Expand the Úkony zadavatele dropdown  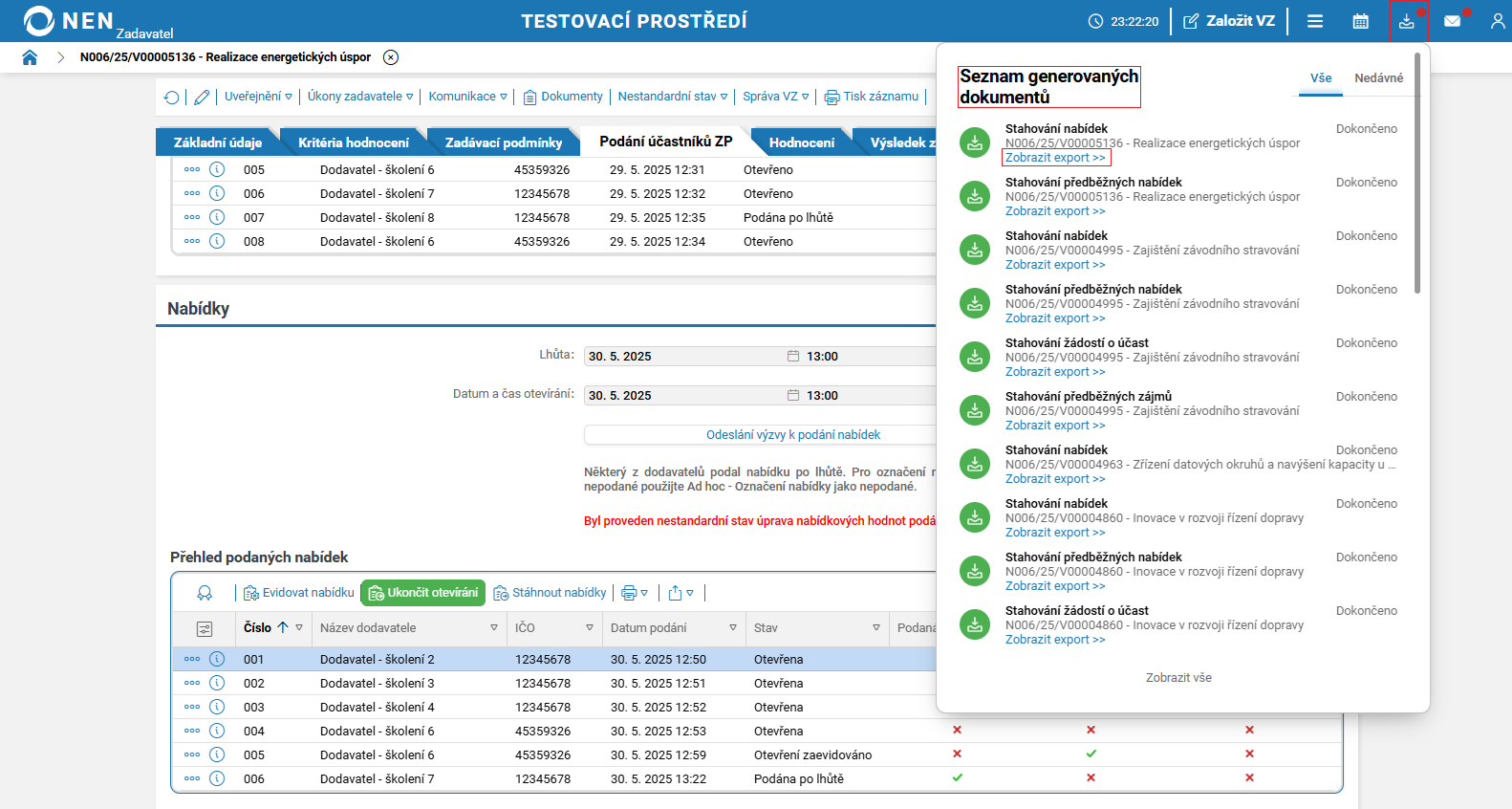[x=360, y=97]
